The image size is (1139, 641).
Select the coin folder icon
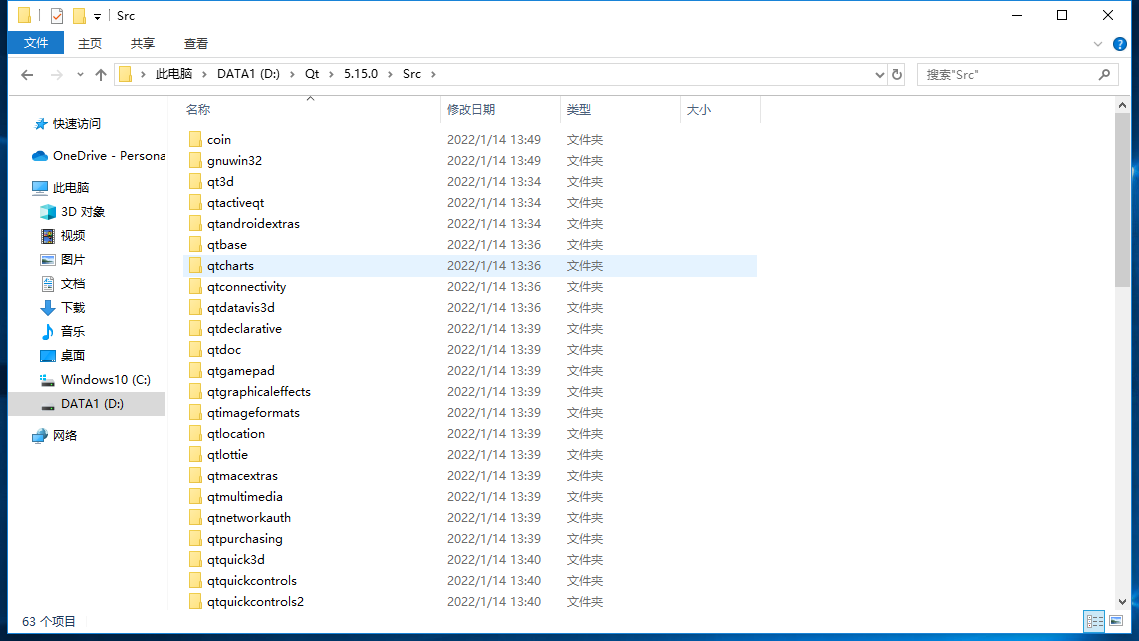[x=195, y=140]
